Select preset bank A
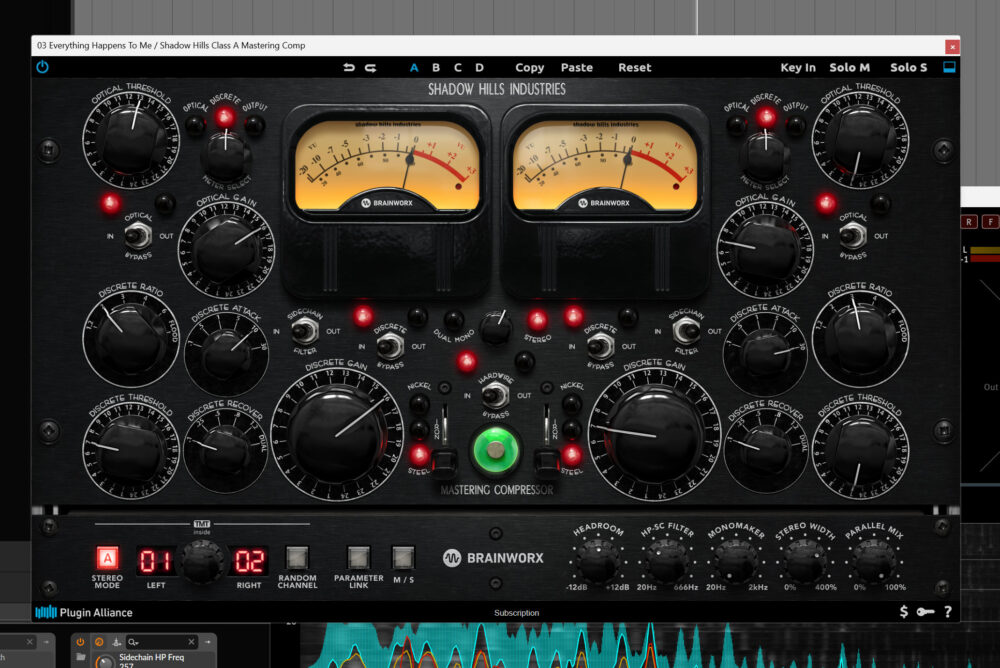Image resolution: width=1000 pixels, height=668 pixels. (x=414, y=68)
